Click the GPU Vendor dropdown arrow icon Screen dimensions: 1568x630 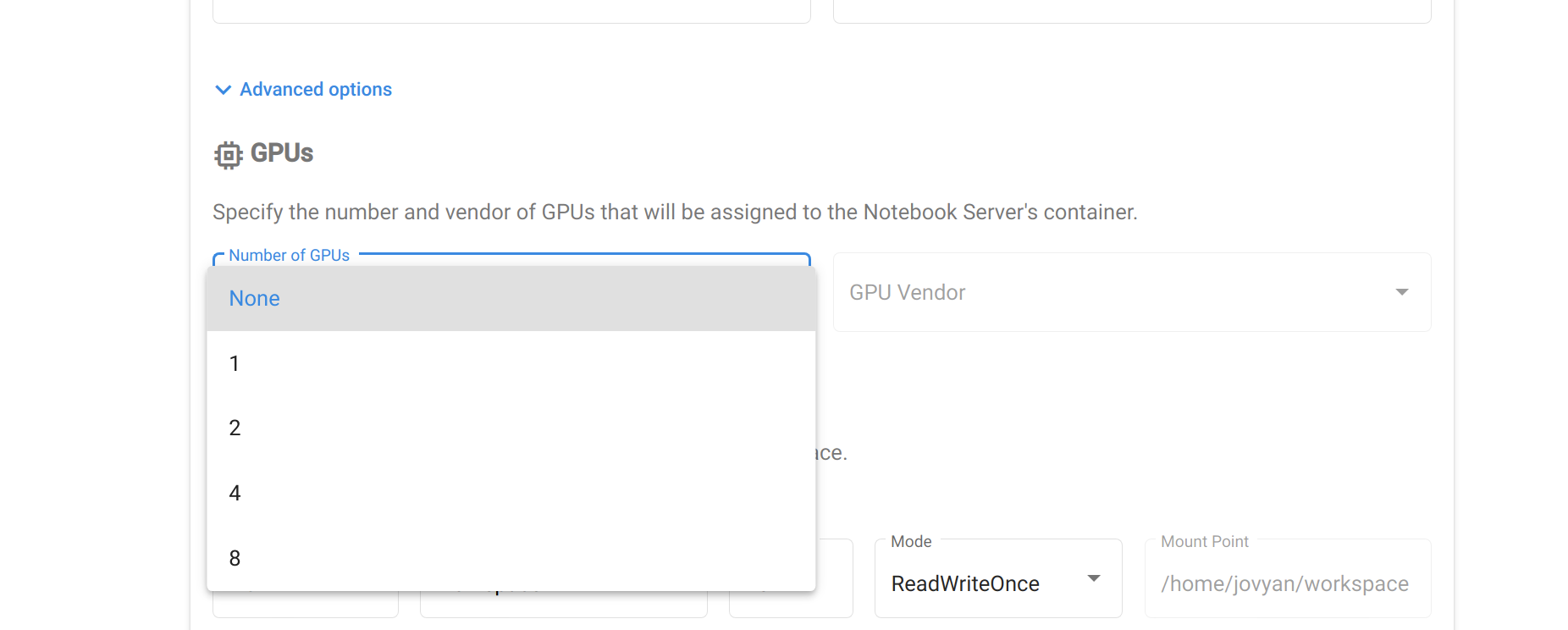(x=1402, y=292)
